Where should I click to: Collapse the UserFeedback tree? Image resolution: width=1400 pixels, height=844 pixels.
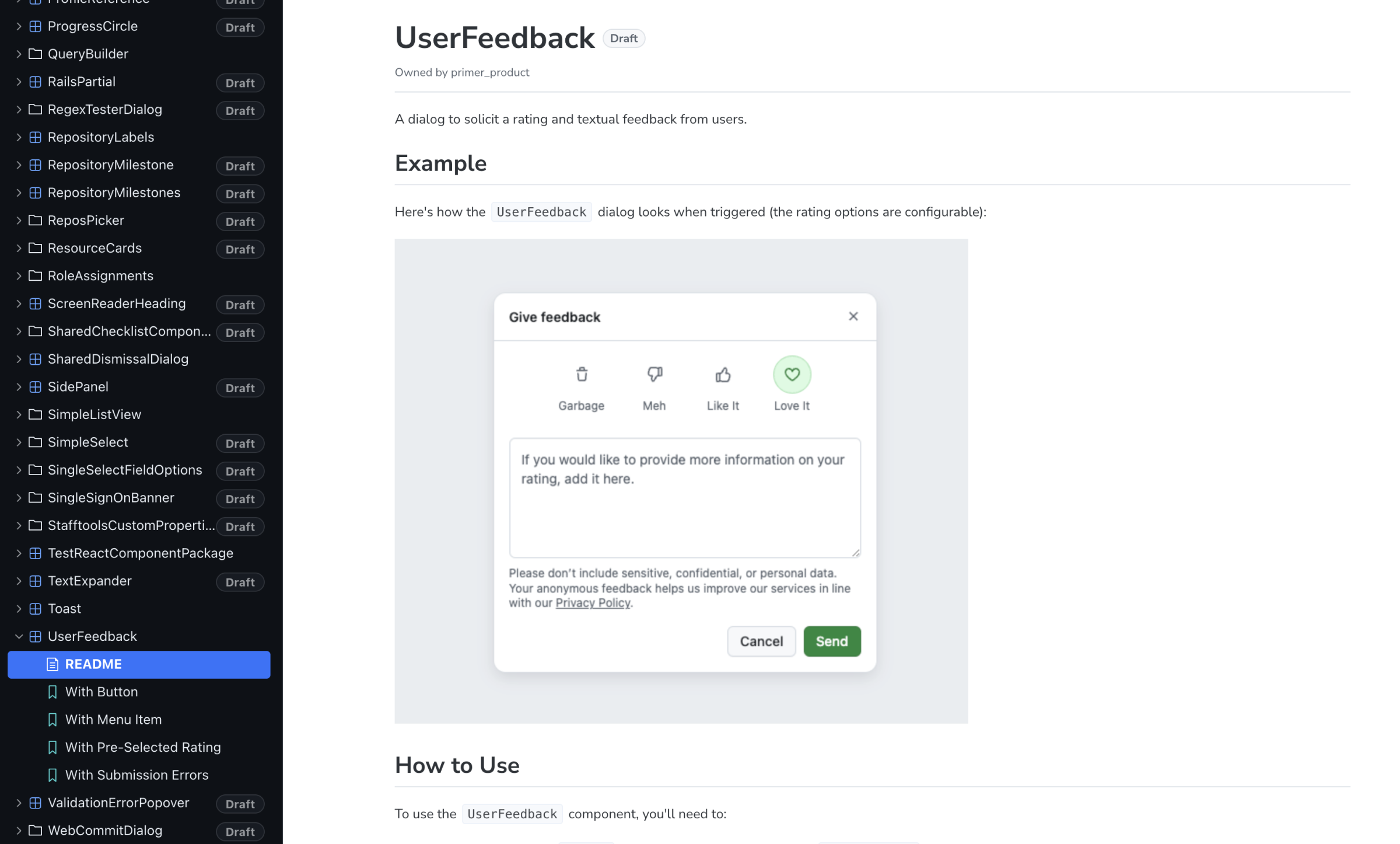18,636
